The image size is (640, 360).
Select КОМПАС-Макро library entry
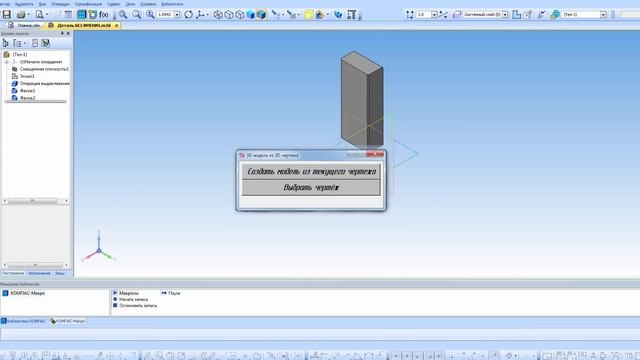pyautogui.click(x=24, y=293)
